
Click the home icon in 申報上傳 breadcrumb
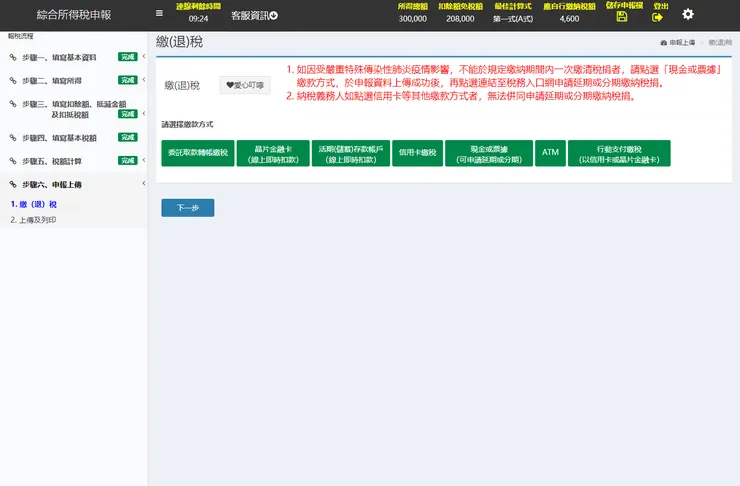tap(664, 42)
